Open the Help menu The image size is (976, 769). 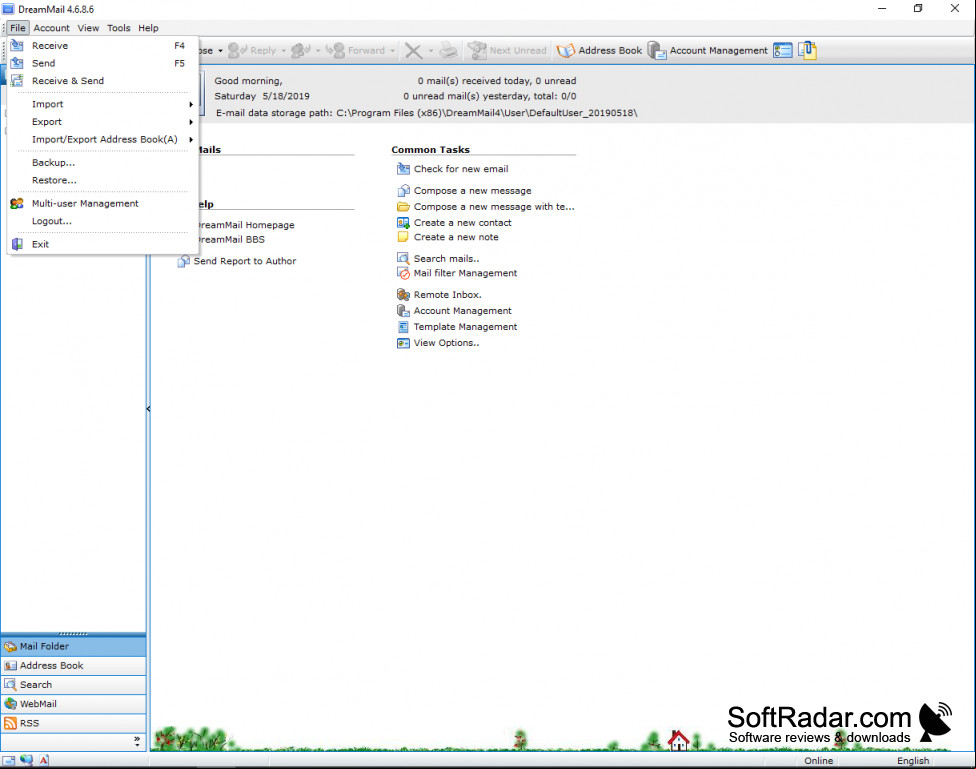pyautogui.click(x=148, y=28)
